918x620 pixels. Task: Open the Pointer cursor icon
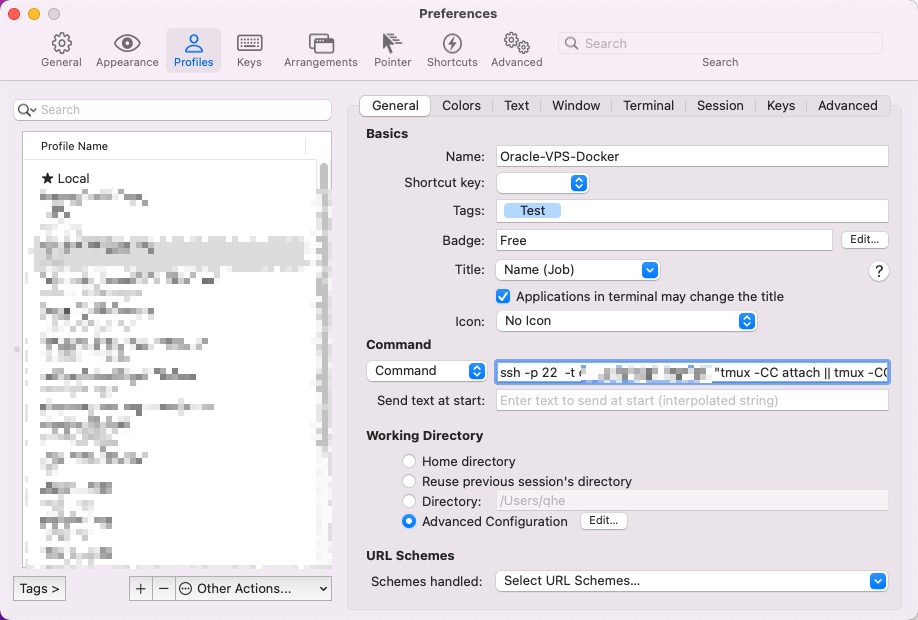[392, 43]
